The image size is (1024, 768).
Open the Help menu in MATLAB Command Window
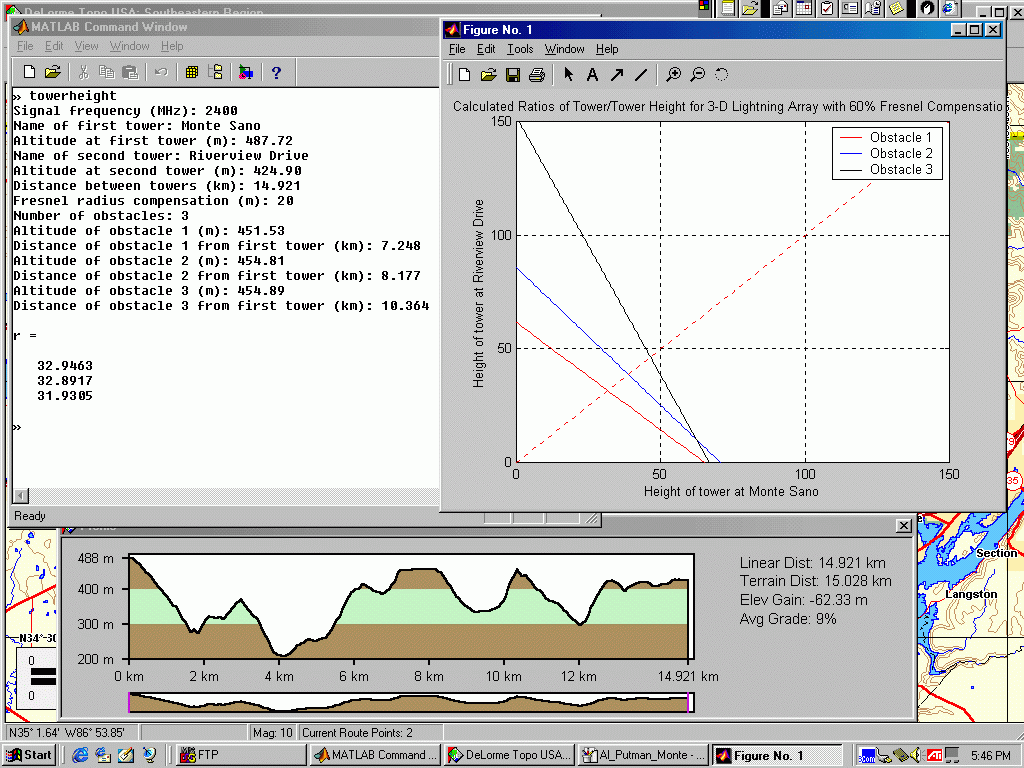tap(172, 46)
